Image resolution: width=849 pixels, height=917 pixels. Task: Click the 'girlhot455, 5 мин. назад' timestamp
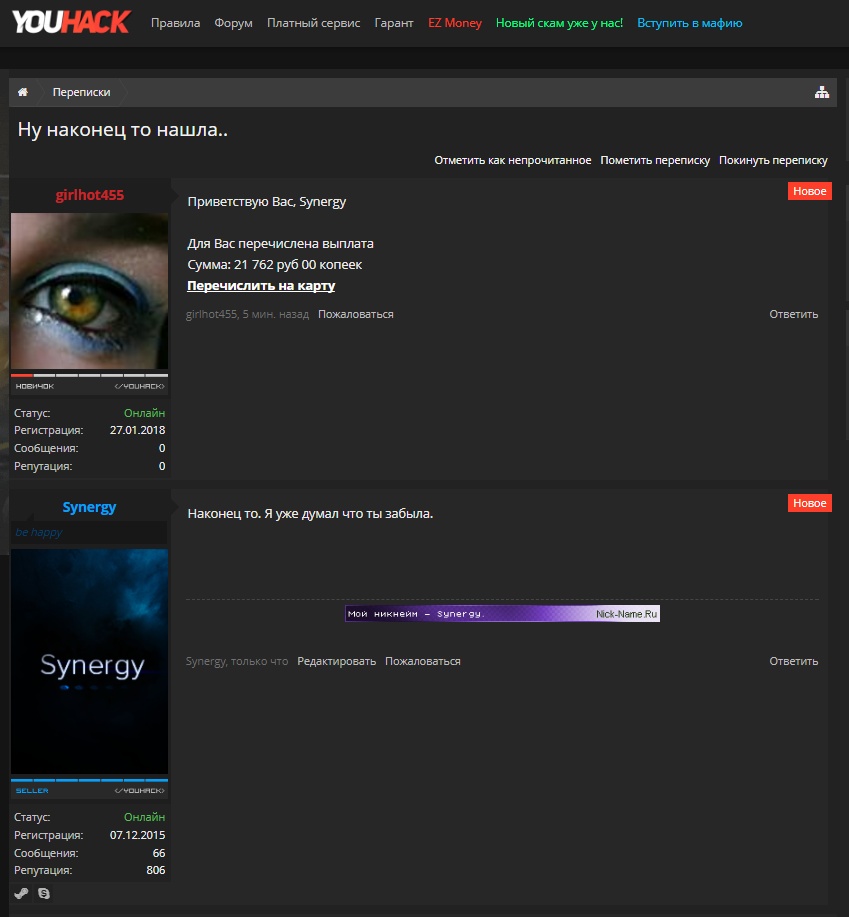point(247,314)
